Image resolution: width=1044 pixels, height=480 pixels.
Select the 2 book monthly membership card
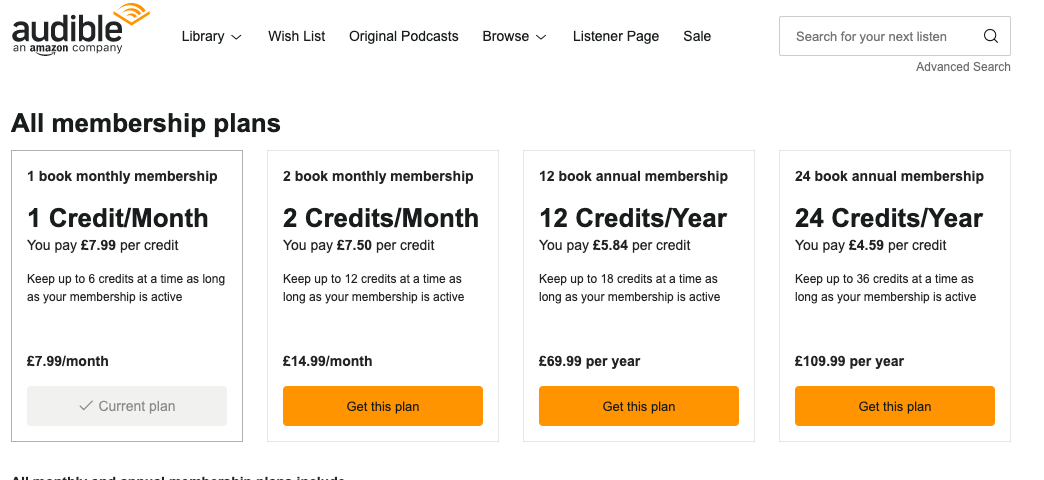[x=383, y=300]
